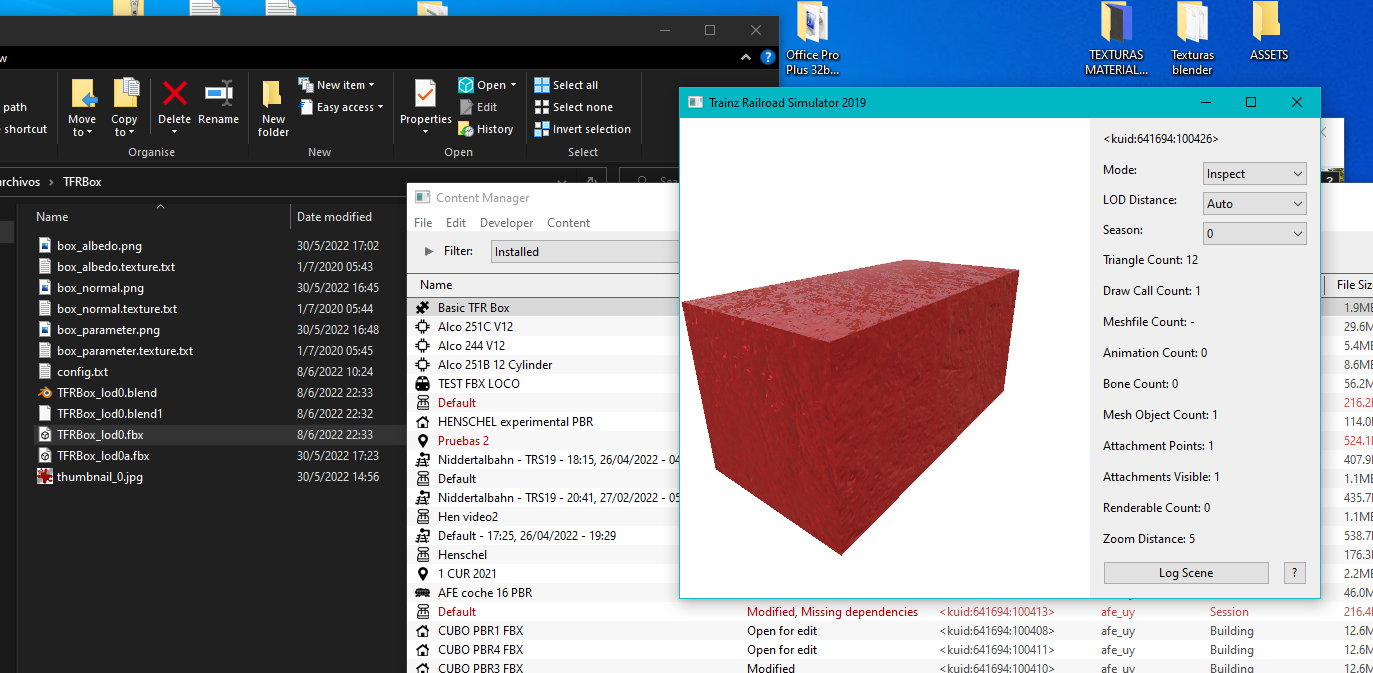Open Easy access dropdown in Explorer

tap(341, 107)
